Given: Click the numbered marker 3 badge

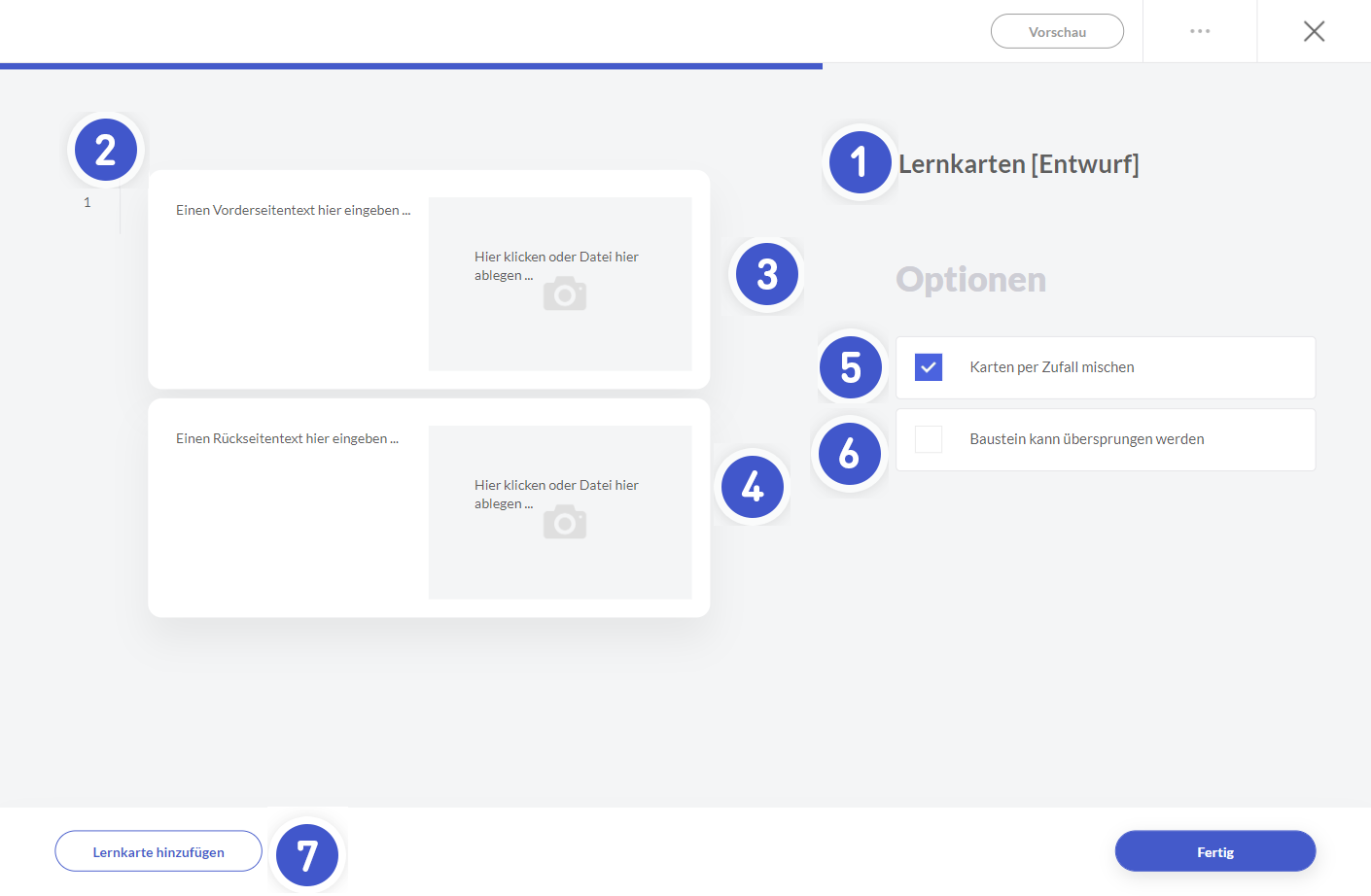Looking at the screenshot, I should [767, 274].
